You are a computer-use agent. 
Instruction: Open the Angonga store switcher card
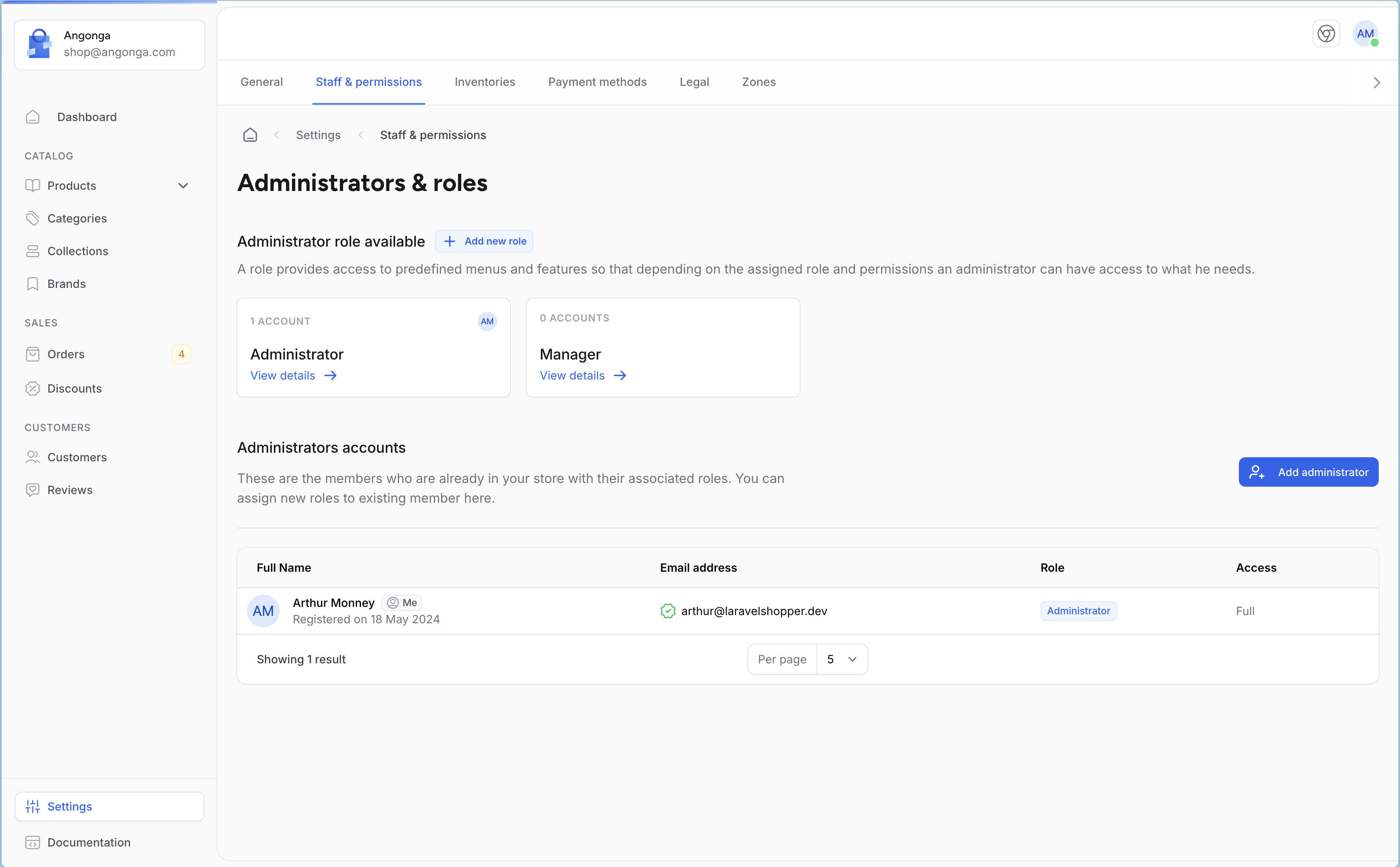[109, 44]
